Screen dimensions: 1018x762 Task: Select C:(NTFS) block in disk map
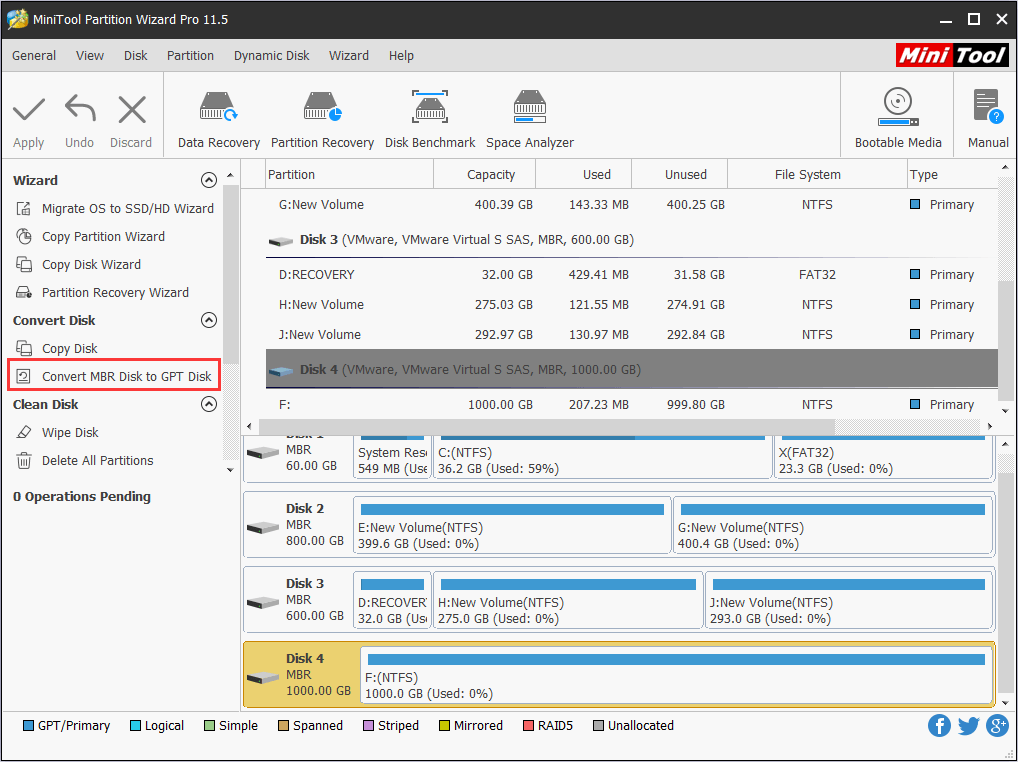[x=602, y=456]
